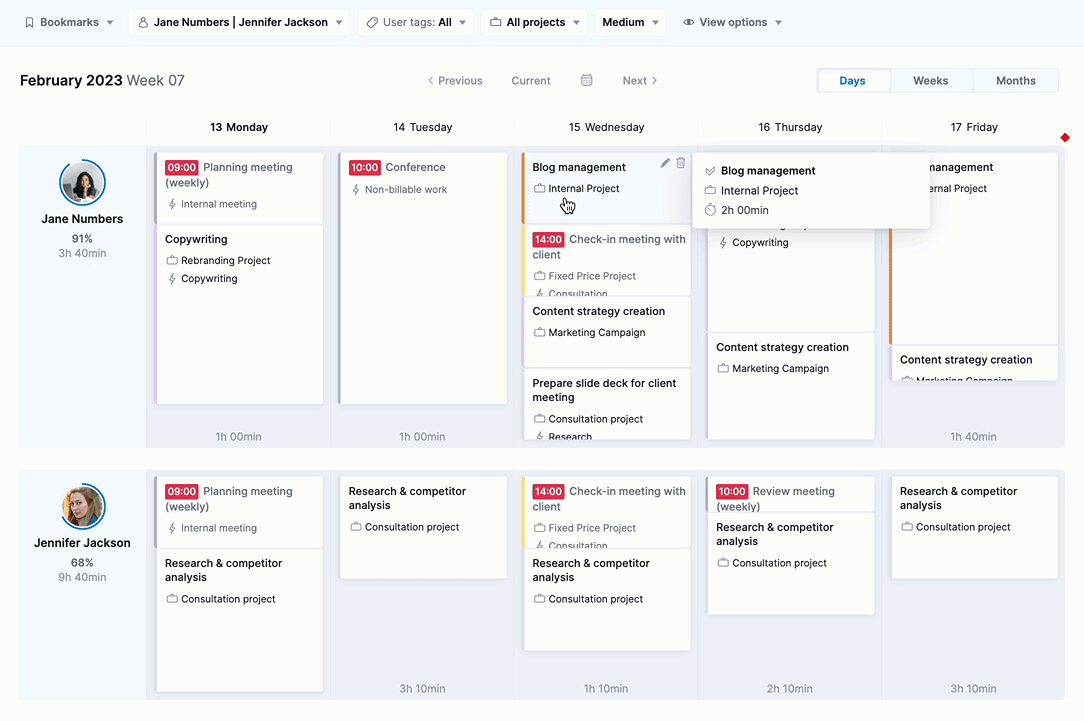Image resolution: width=1084 pixels, height=721 pixels.
Task: Open Jennifer's Friday Research & competitor analysis card
Action: click(x=973, y=527)
